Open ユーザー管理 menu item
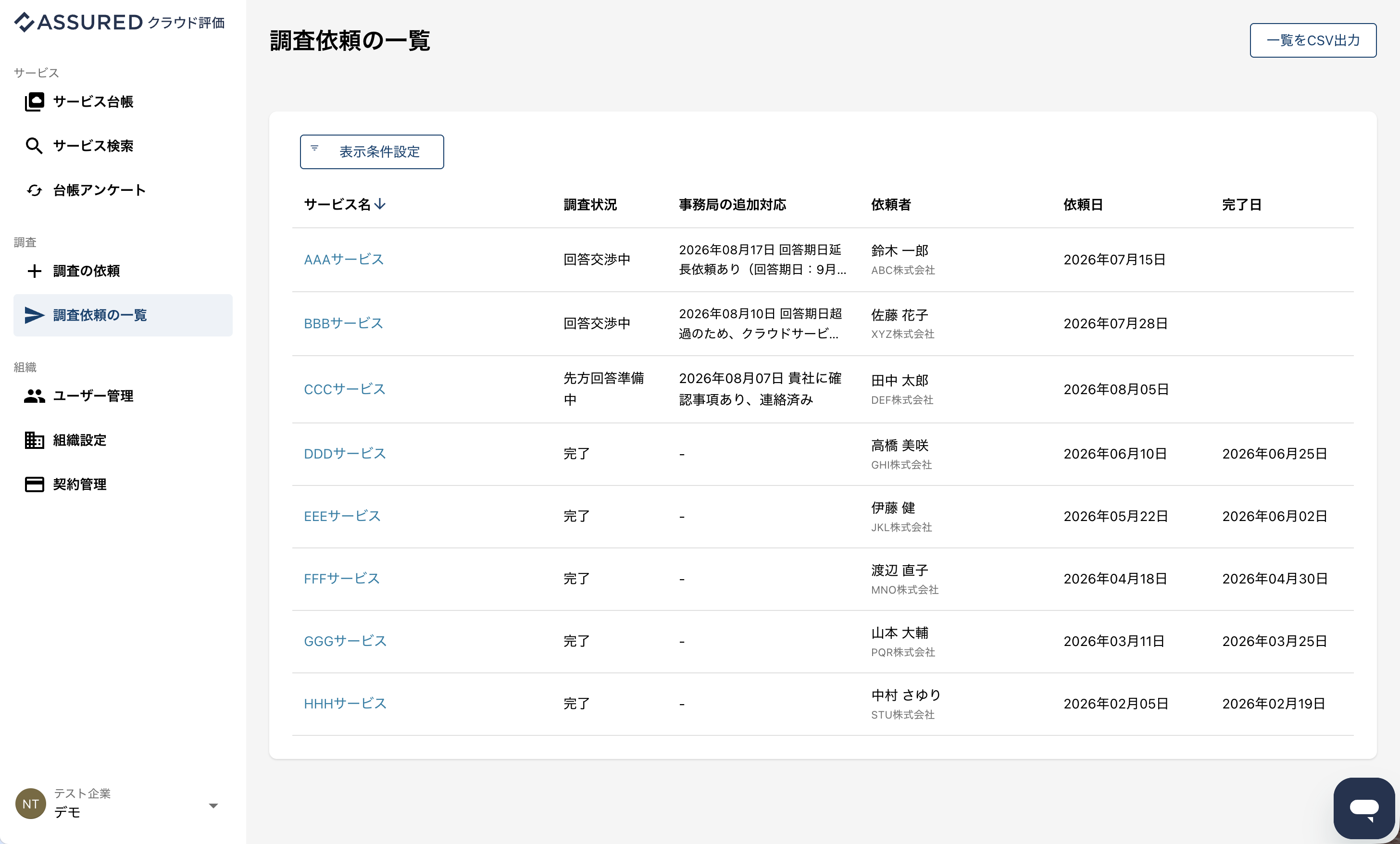 pyautogui.click(x=123, y=396)
